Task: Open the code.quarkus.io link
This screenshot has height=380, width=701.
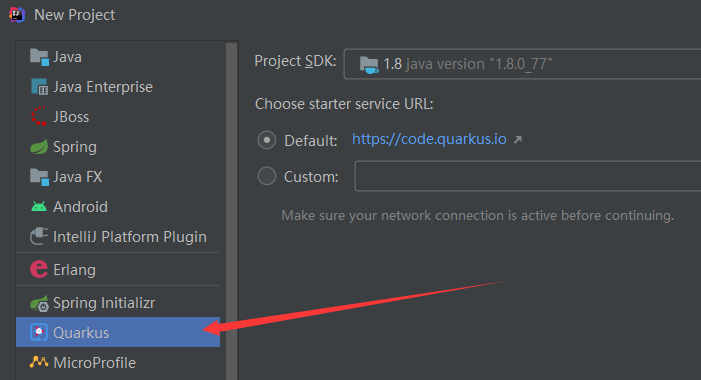Action: (429, 139)
